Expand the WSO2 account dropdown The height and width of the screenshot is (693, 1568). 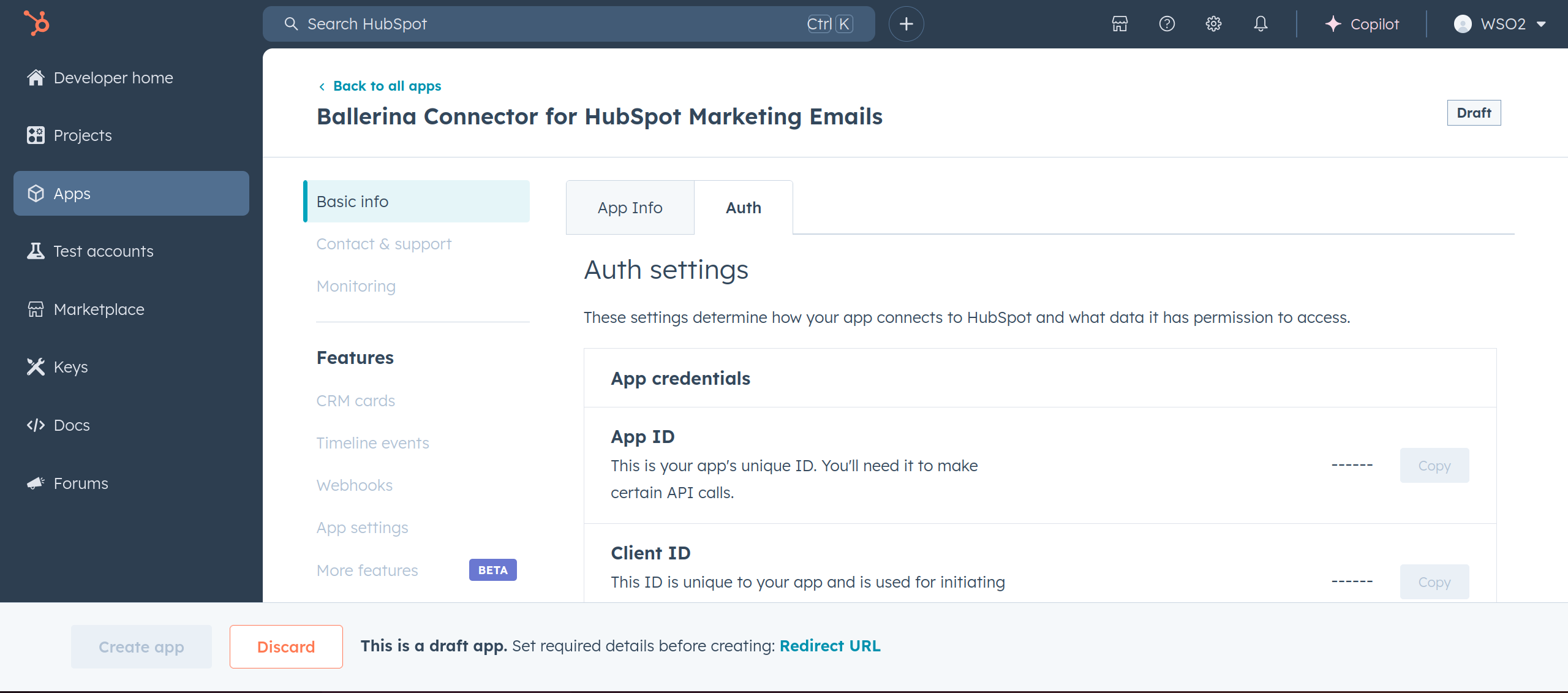tap(1500, 24)
